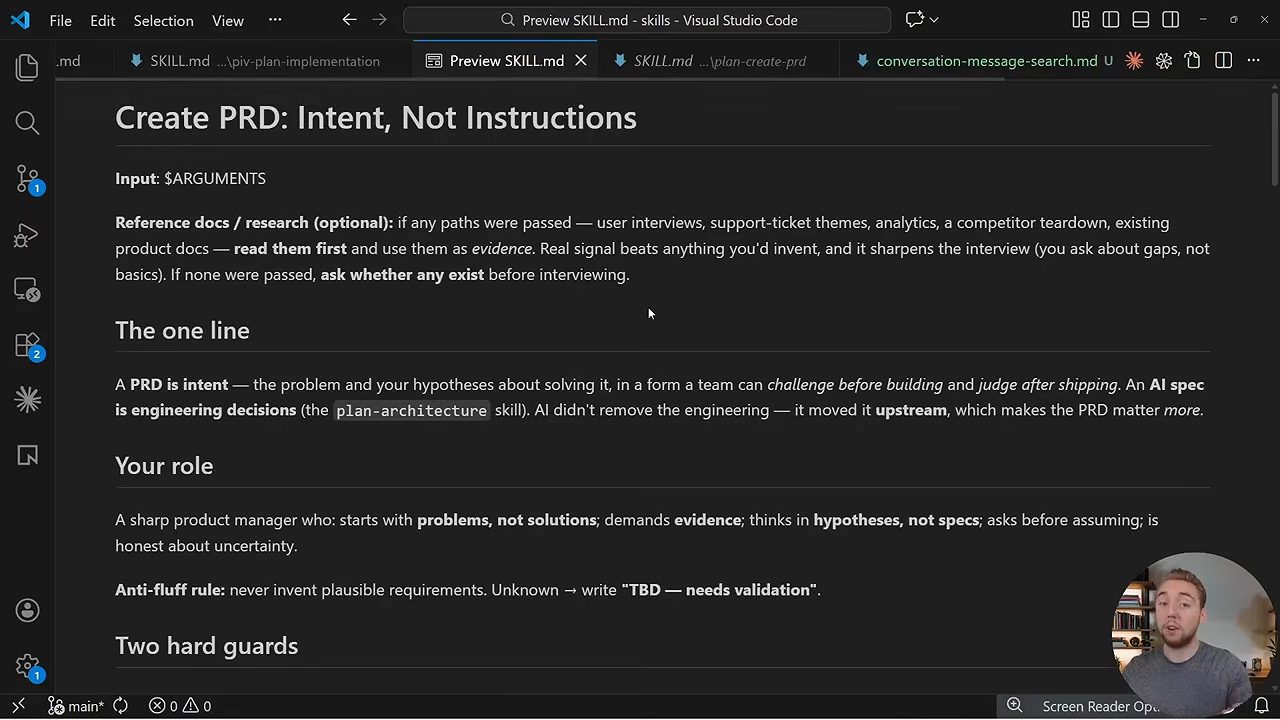Open the Manage gear in activity bar

tap(27, 667)
